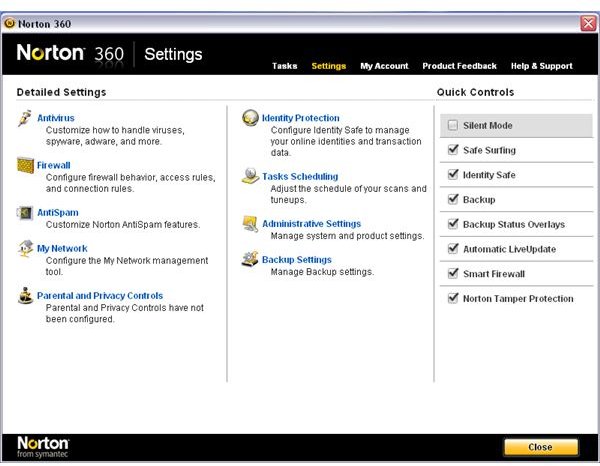Viewport: 600px width, 466px height.
Task: Uncheck the Backup quick control
Action: [x=453, y=199]
